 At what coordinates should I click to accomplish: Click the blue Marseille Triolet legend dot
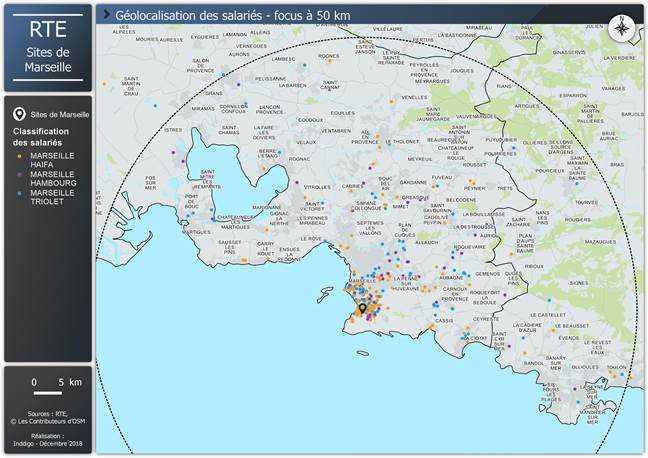click(x=19, y=193)
